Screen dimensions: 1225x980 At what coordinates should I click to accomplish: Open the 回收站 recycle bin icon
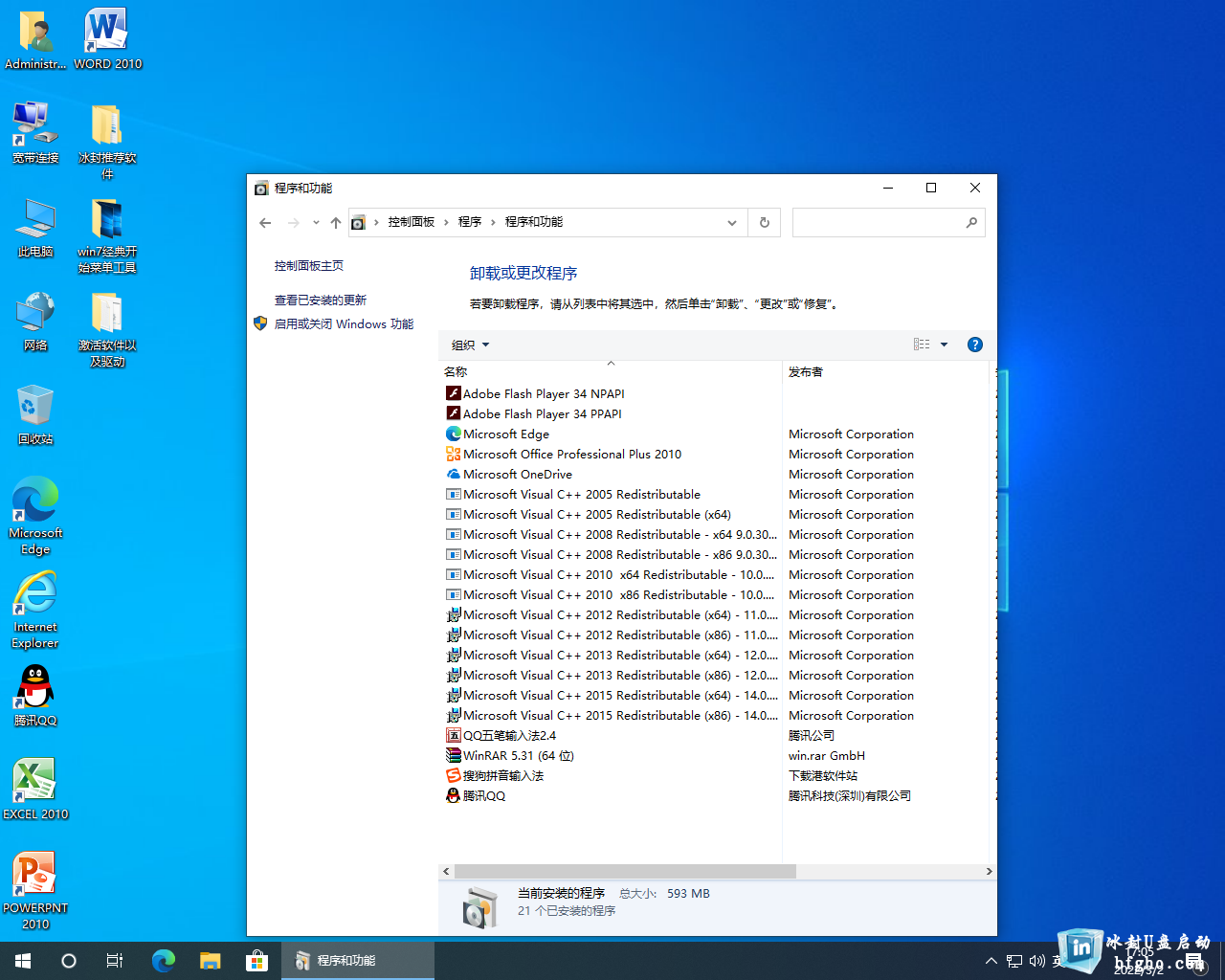(x=35, y=414)
